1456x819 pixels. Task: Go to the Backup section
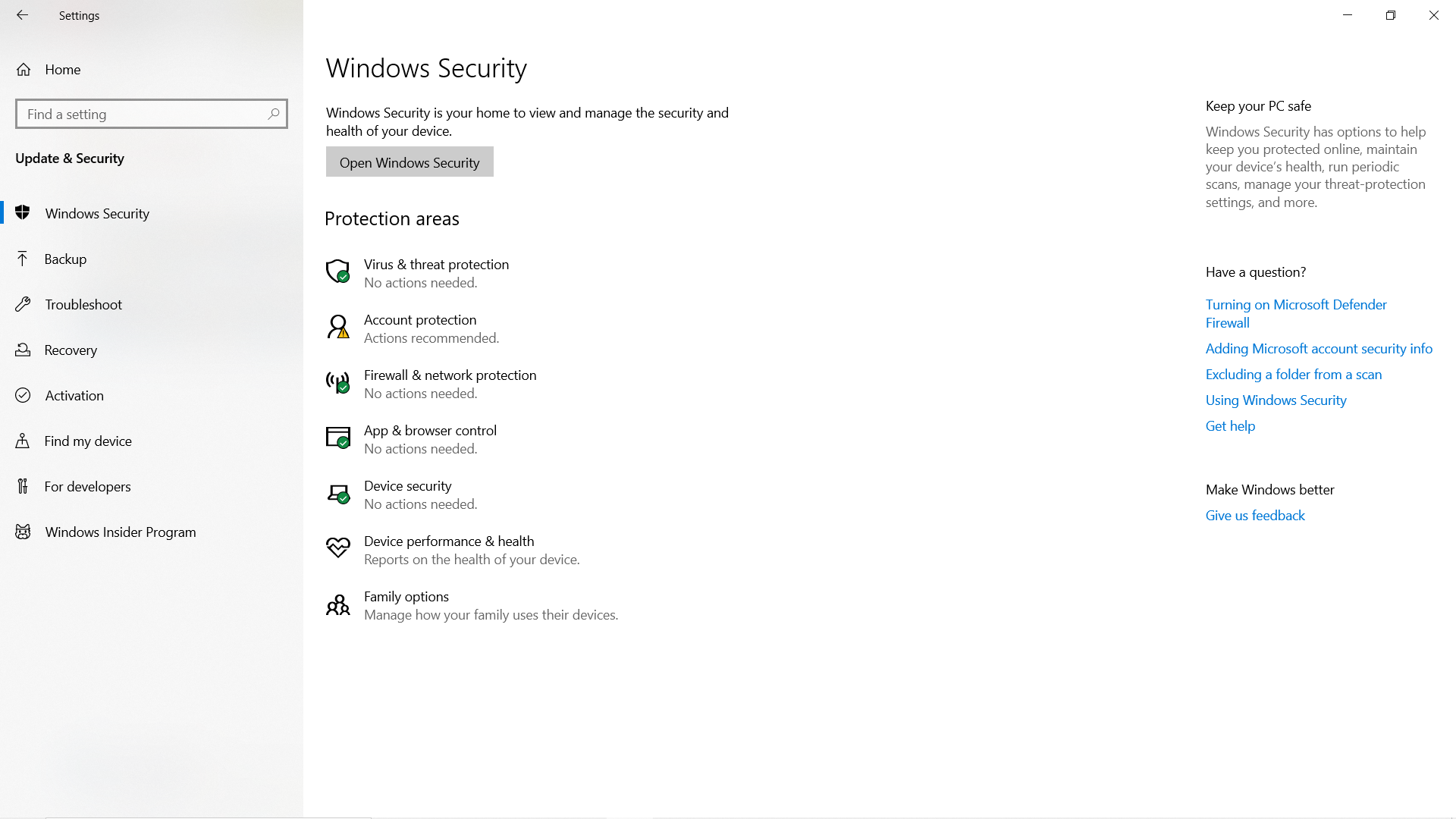pyautogui.click(x=152, y=259)
